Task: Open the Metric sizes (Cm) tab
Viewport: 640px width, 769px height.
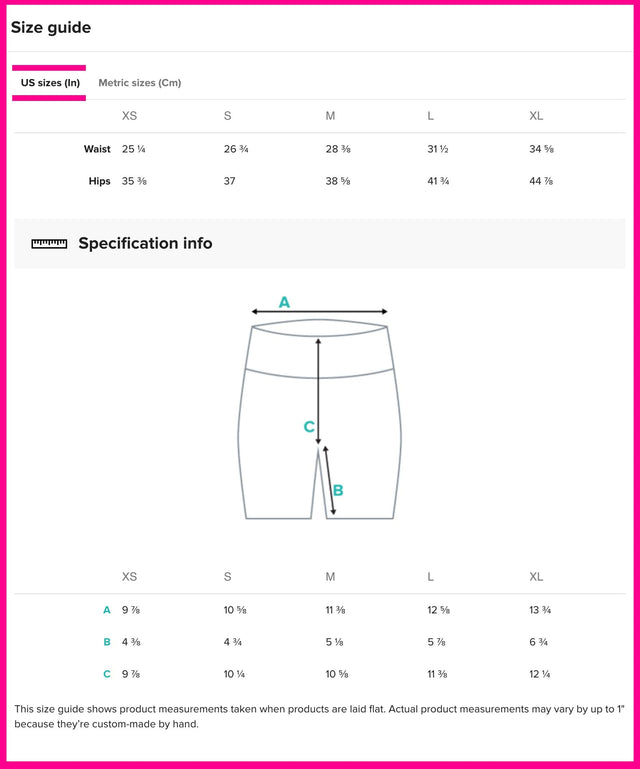Action: tap(139, 83)
